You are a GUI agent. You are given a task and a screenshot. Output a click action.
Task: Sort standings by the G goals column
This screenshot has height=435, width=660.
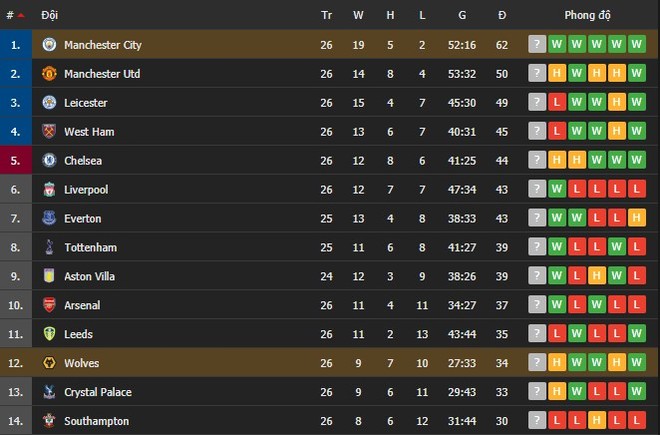[462, 15]
